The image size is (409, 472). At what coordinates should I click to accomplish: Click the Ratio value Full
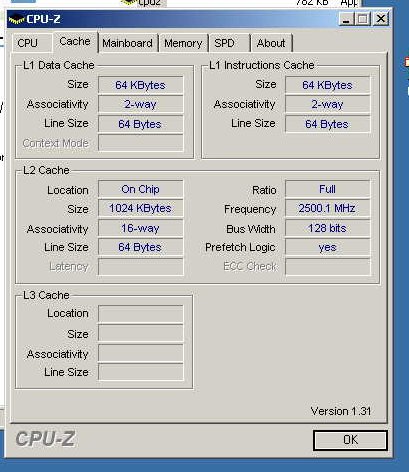(x=327, y=189)
